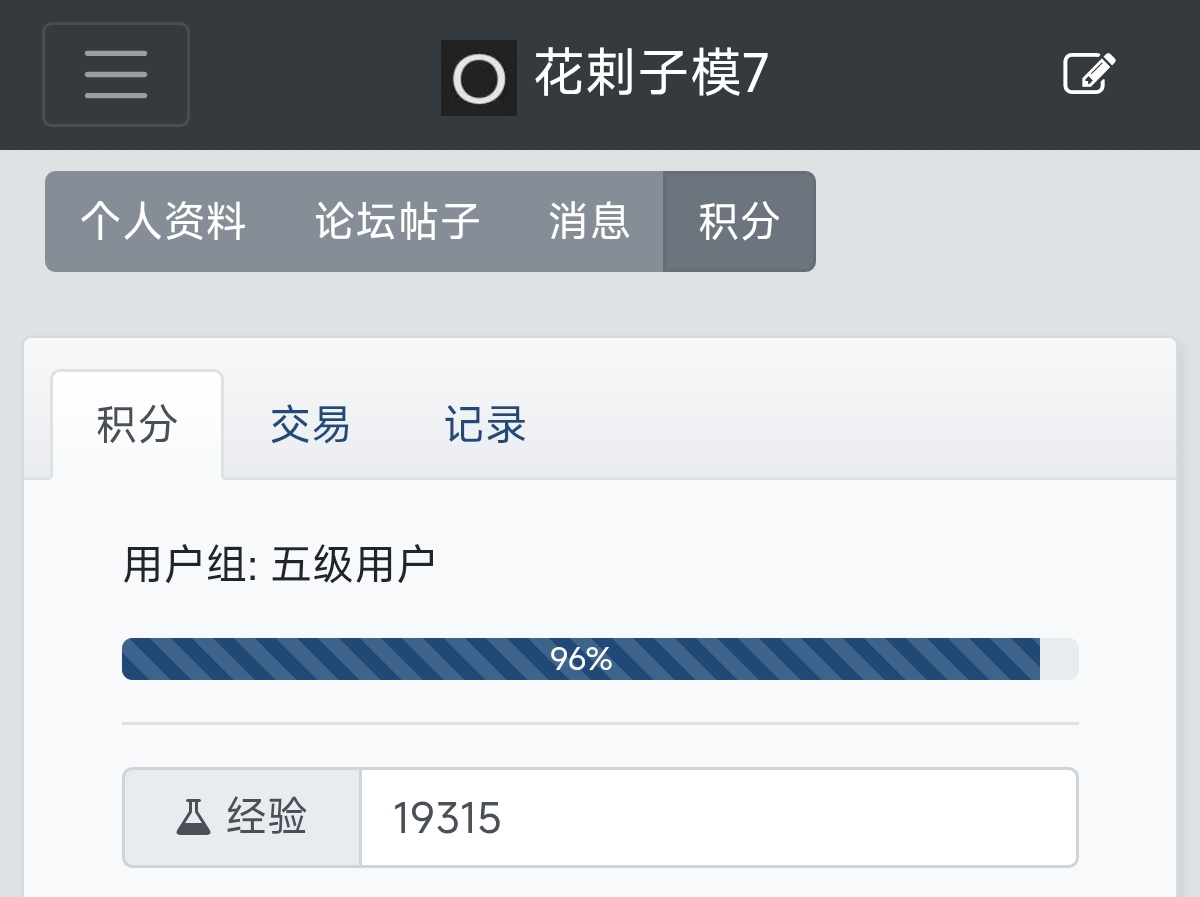The image size is (1200, 897).
Task: Click the 经验 label text
Action: [x=266, y=818]
